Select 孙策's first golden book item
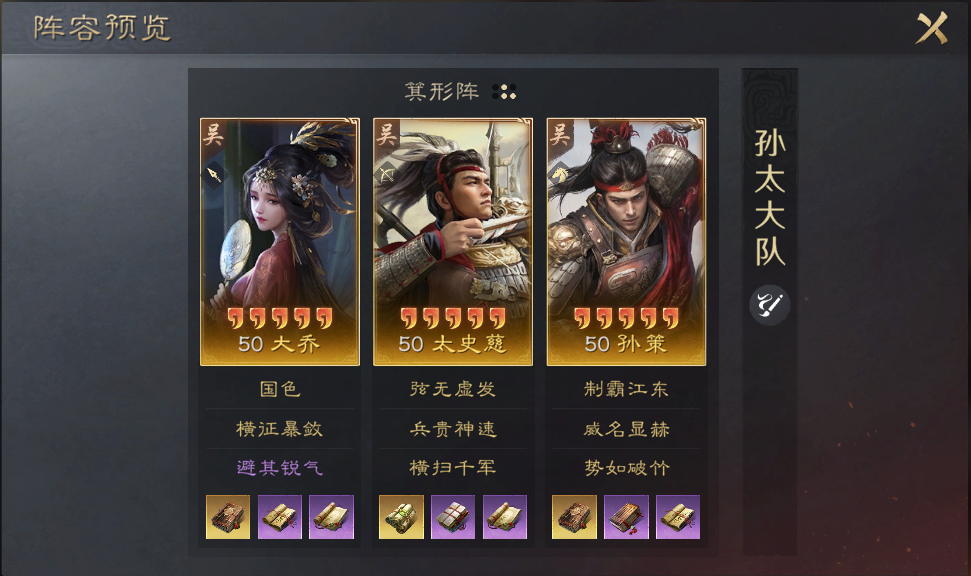Viewport: 971px width, 576px height. coord(575,517)
